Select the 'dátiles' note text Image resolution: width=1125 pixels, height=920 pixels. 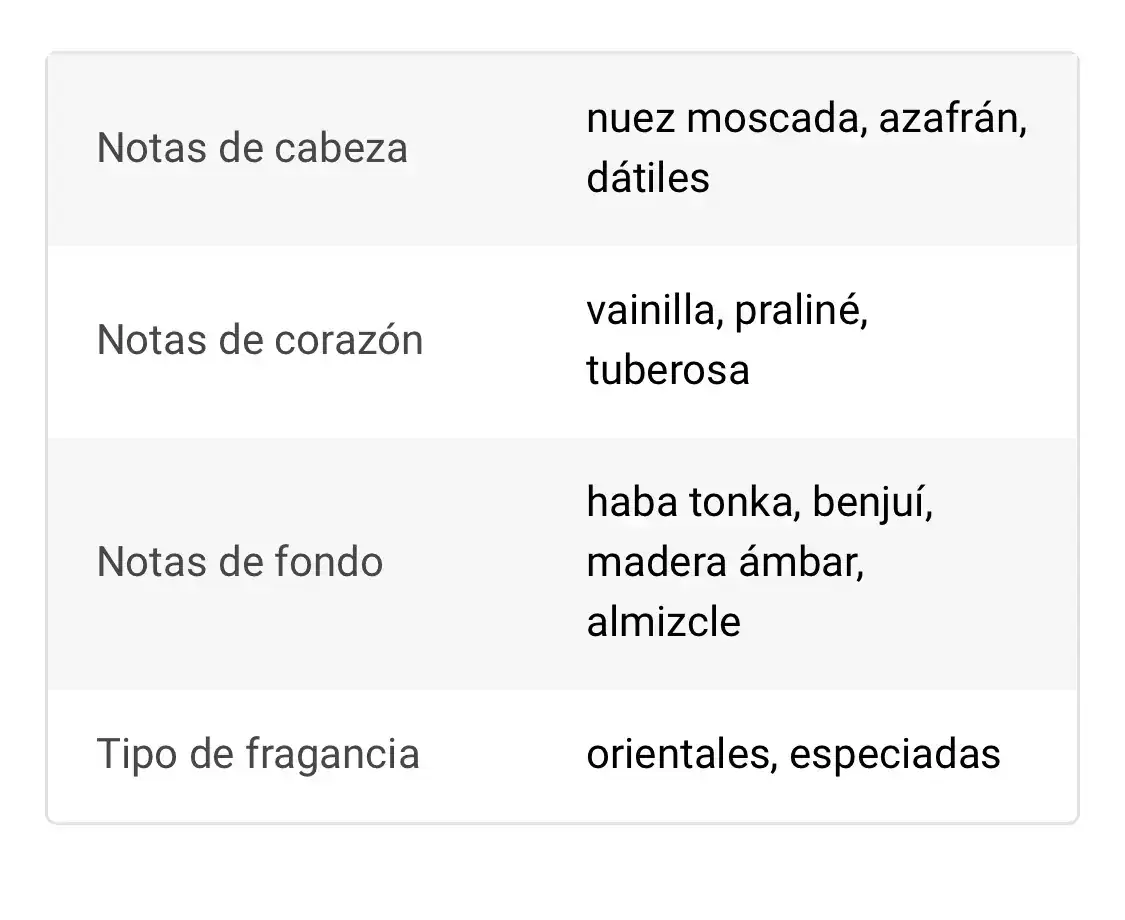click(x=648, y=179)
